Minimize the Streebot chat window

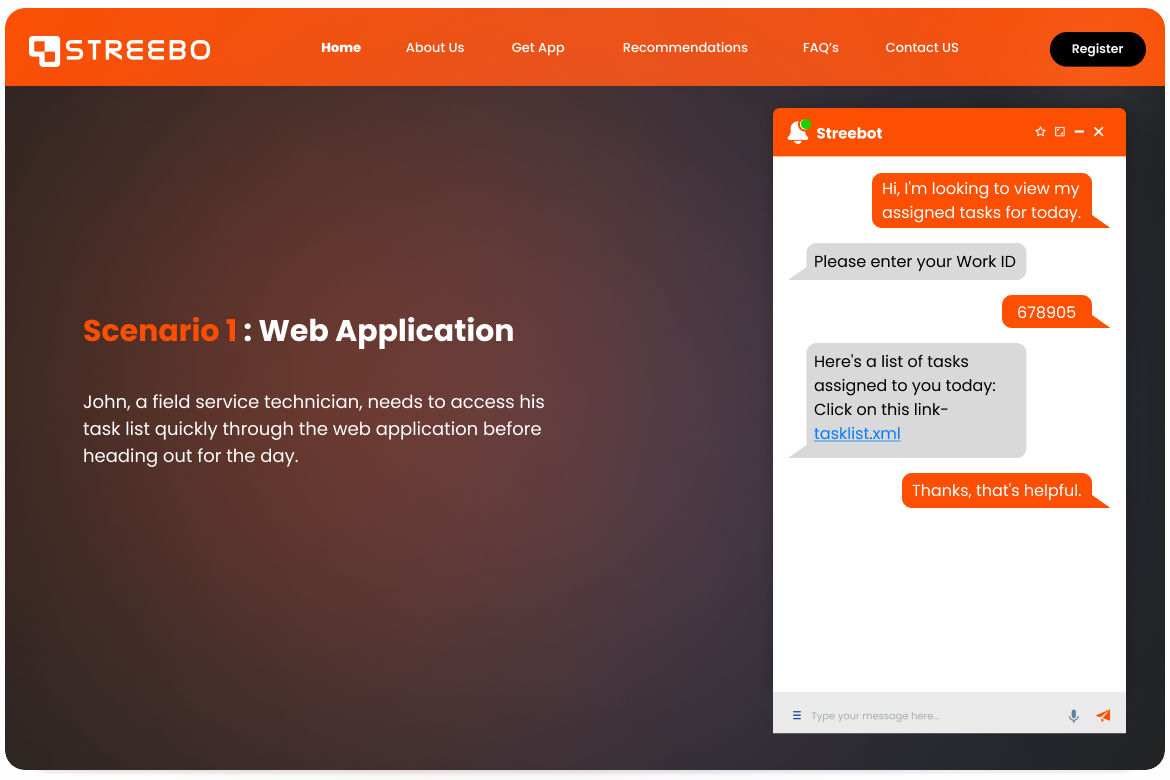click(x=1079, y=131)
